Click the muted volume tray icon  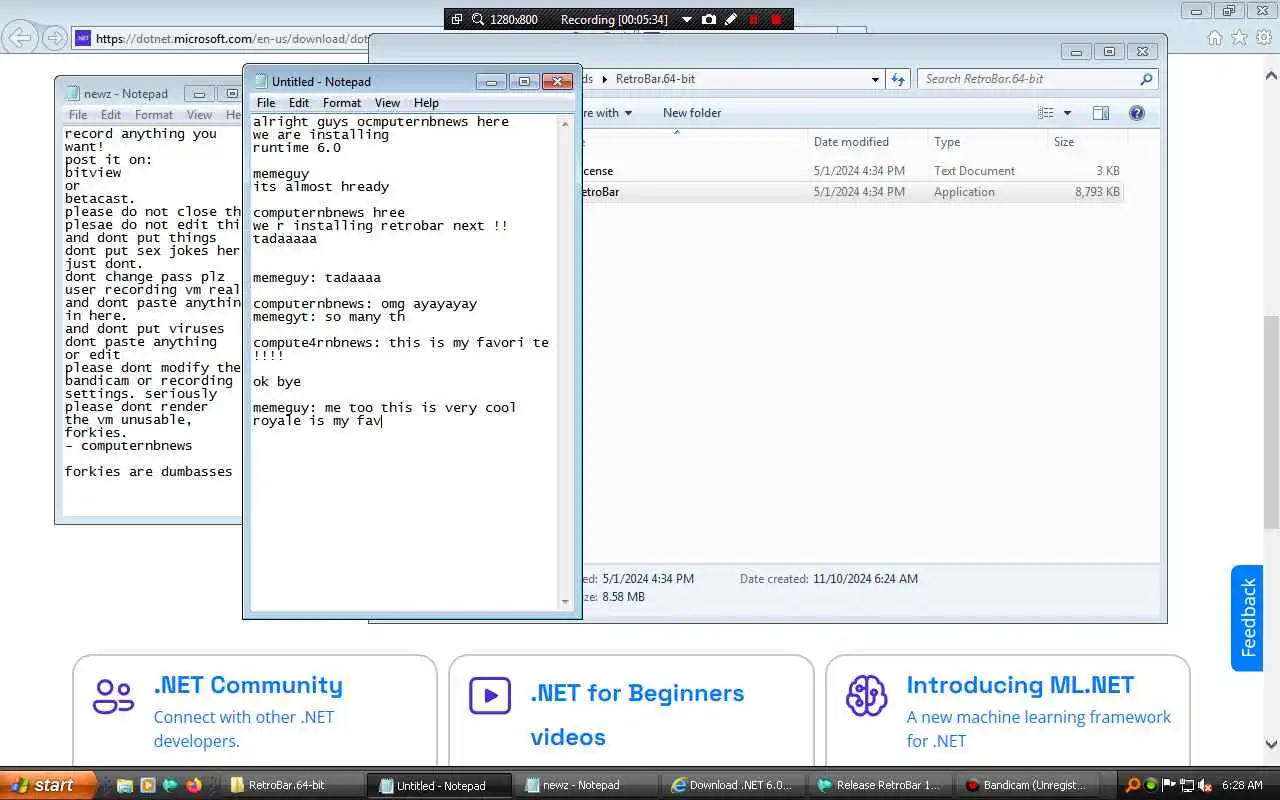pos(1205,785)
